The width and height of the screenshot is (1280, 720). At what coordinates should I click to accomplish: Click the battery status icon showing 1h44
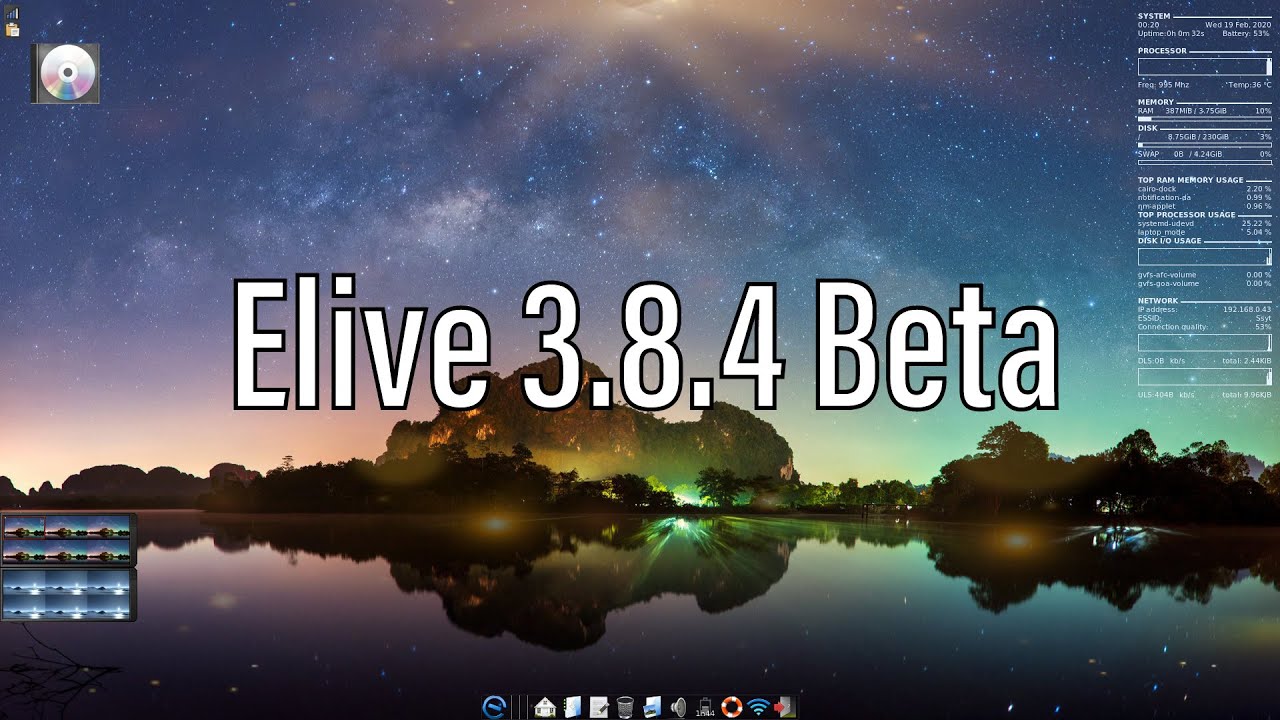click(705, 707)
